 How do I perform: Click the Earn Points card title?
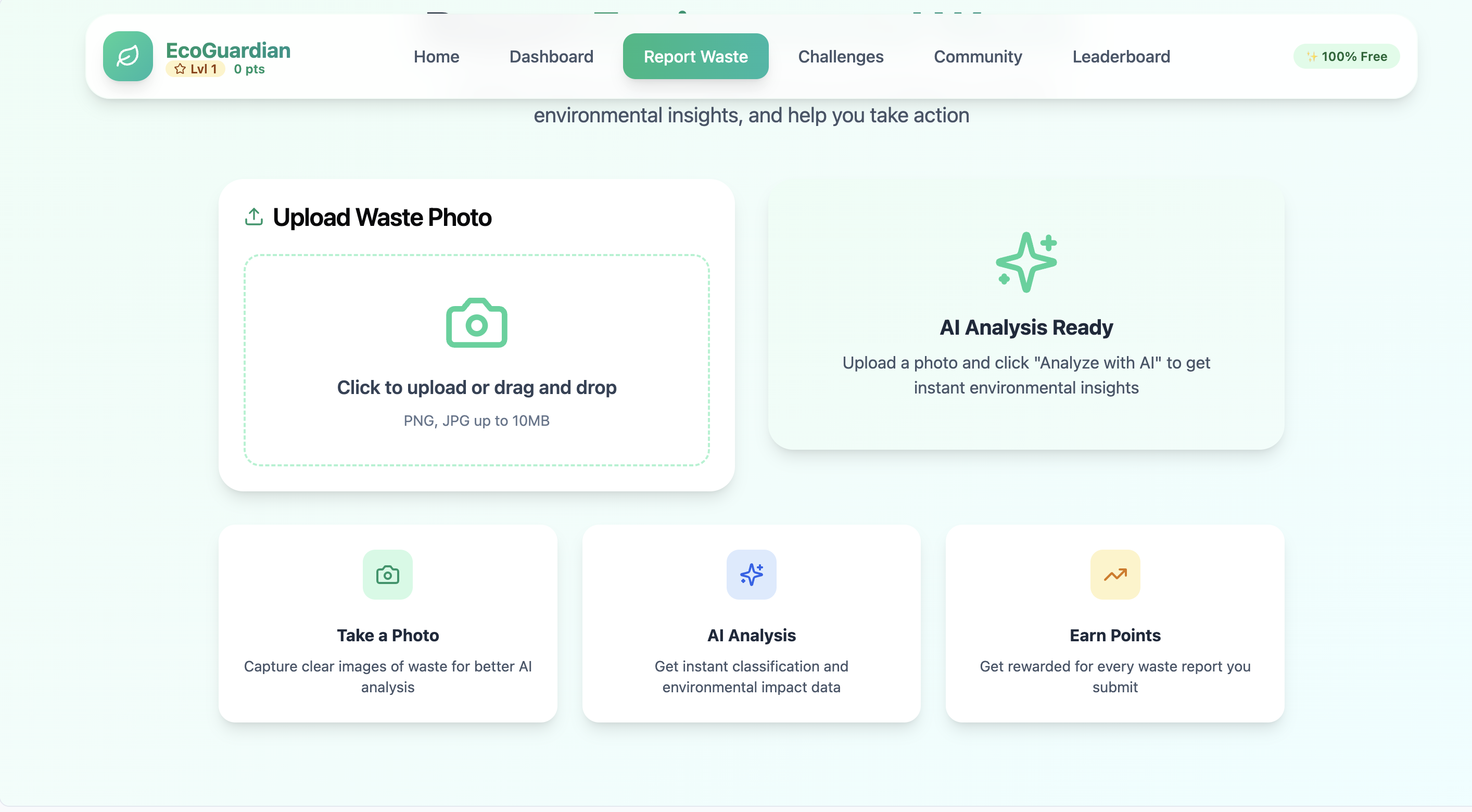(x=1114, y=635)
